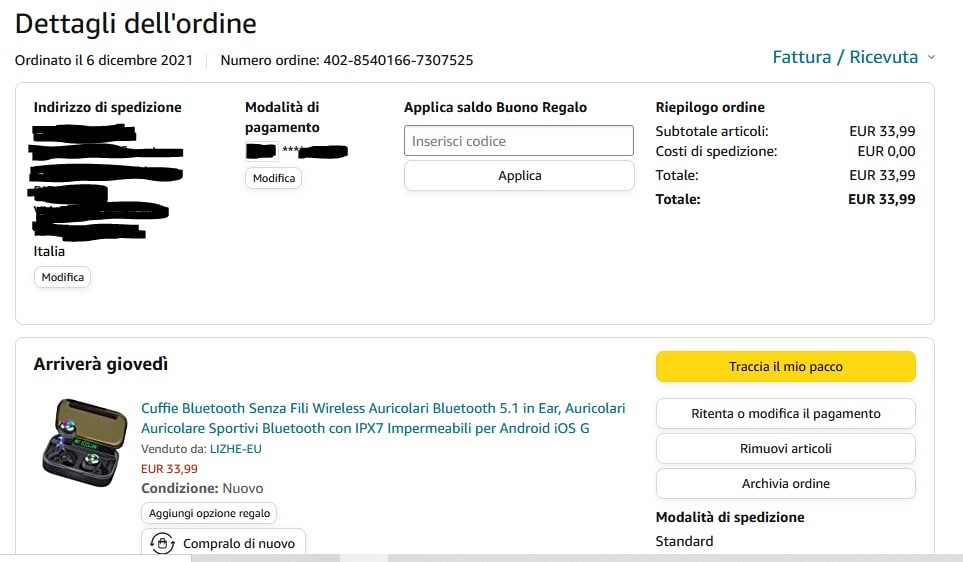Click the red EUR 33,99 product price
The image size is (963, 562).
coord(169,468)
